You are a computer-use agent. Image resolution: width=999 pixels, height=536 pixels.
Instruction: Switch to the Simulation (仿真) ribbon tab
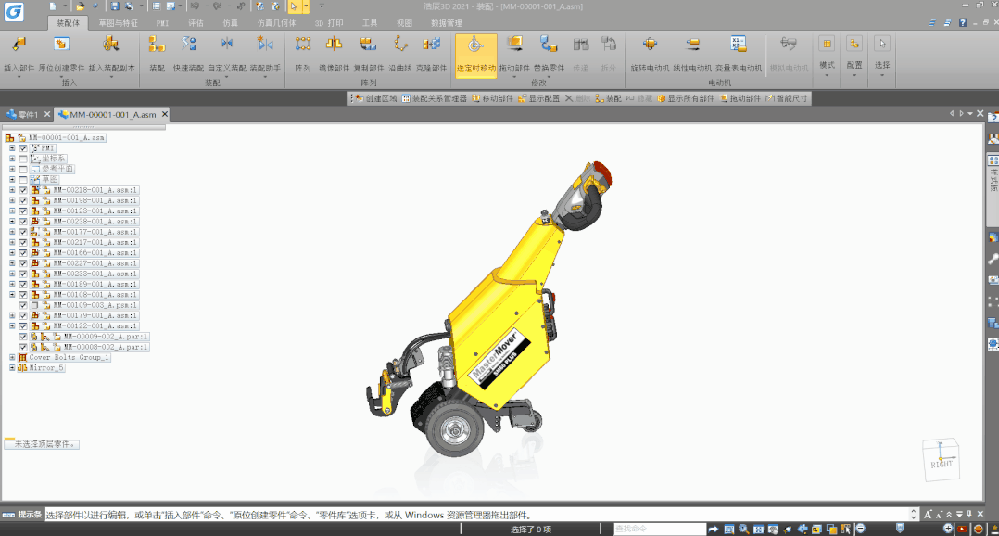[x=230, y=21]
